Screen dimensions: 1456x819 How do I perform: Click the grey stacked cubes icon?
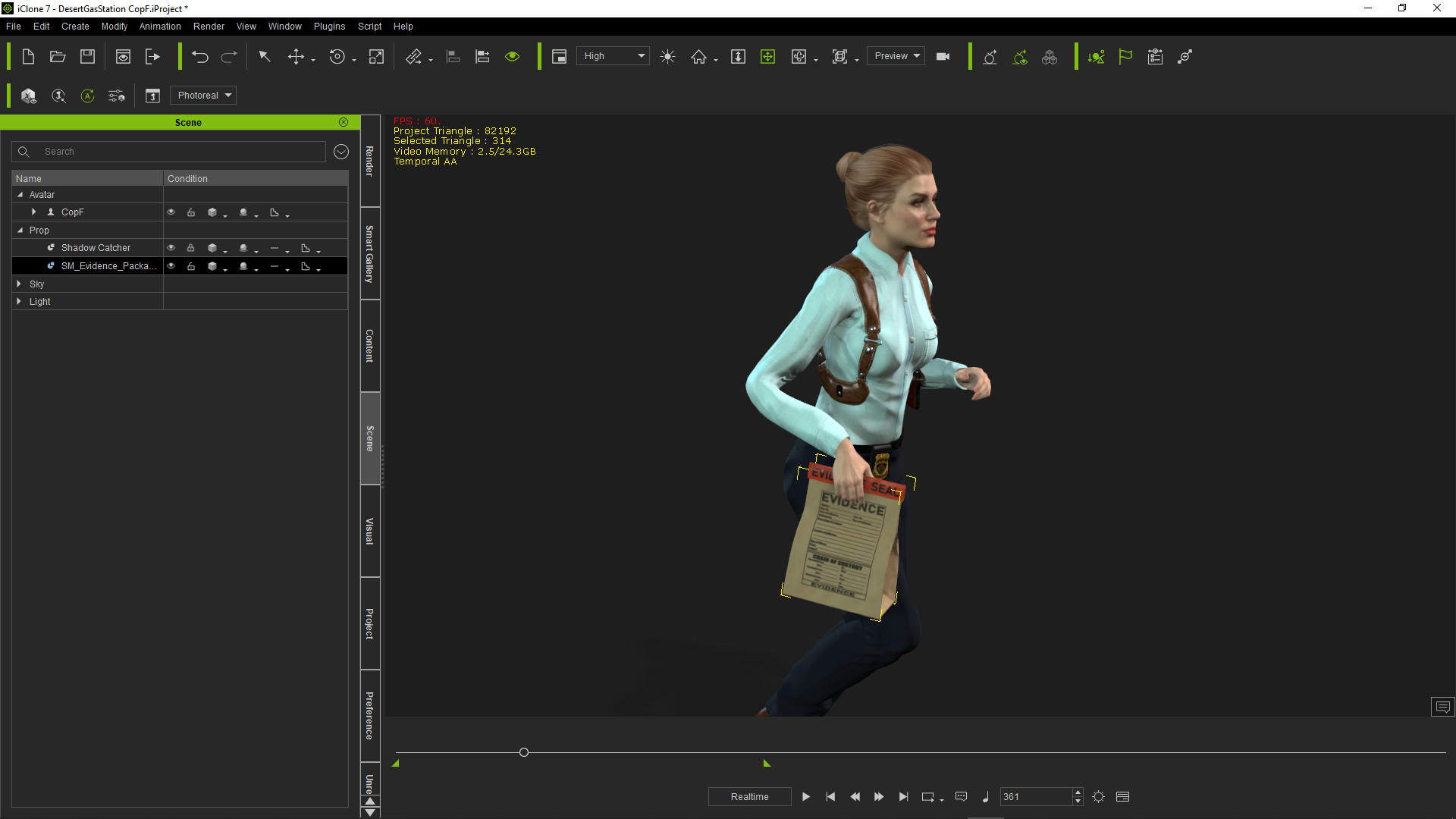pyautogui.click(x=1050, y=57)
